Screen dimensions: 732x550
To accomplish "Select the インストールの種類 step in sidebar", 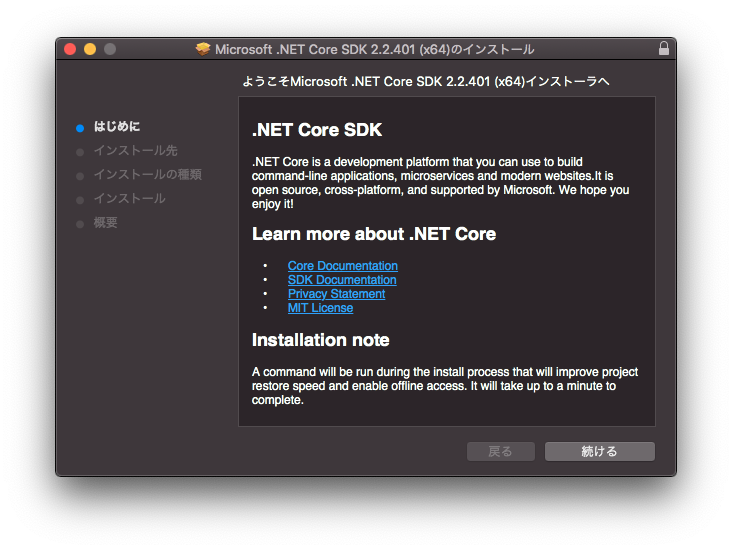I will [x=148, y=175].
